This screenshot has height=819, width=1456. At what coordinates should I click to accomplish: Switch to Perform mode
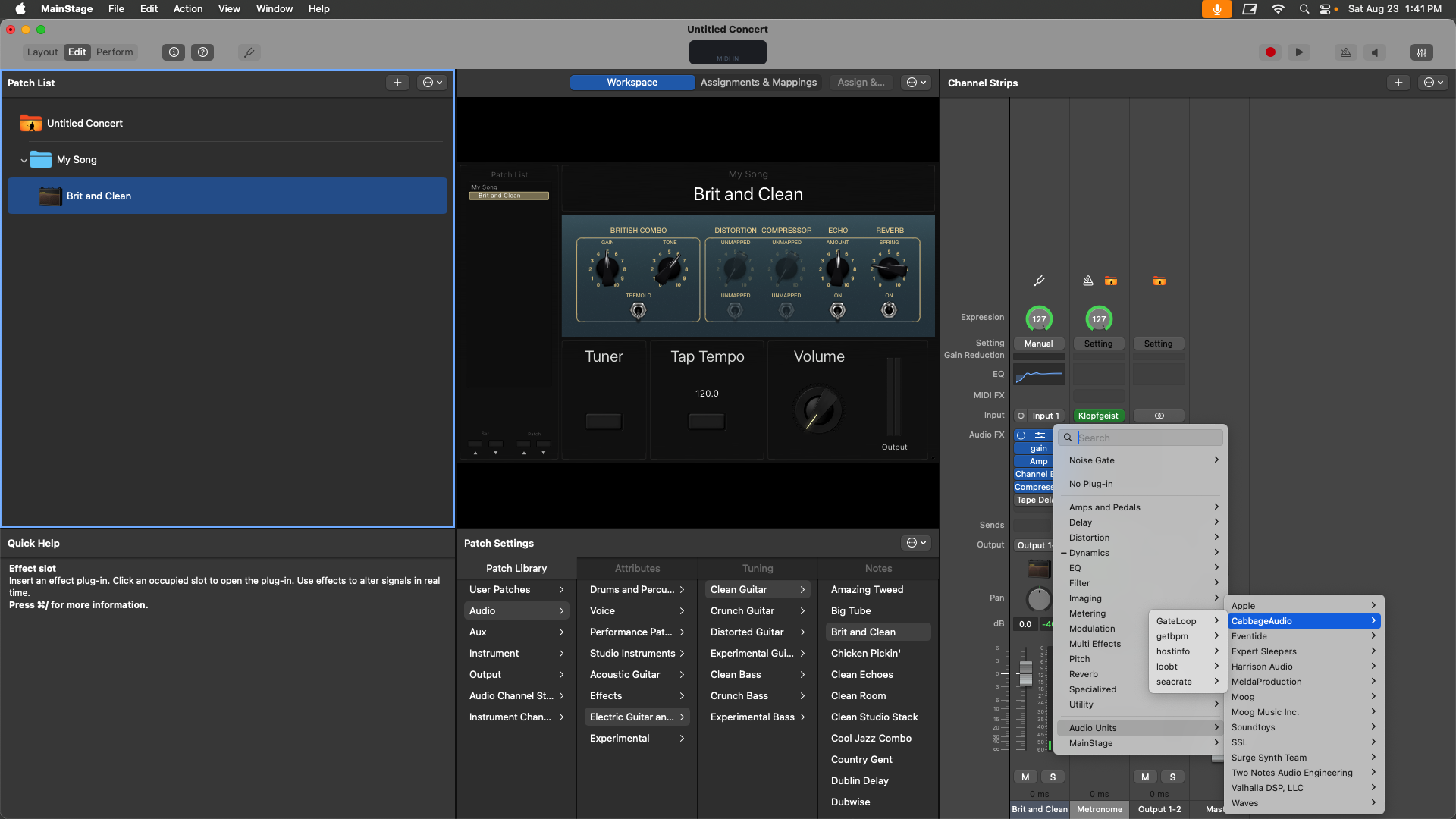click(115, 52)
